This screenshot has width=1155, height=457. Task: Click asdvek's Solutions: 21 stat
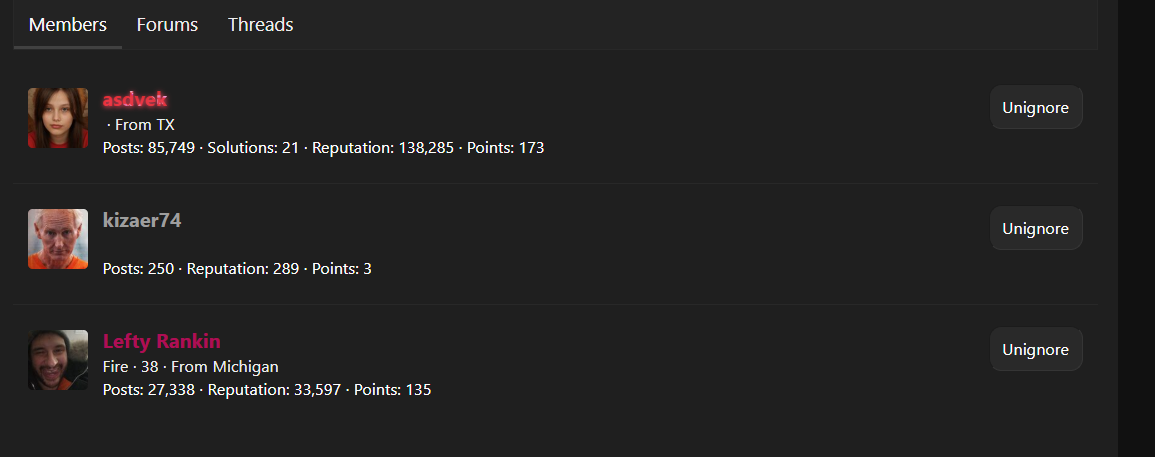tap(253, 148)
